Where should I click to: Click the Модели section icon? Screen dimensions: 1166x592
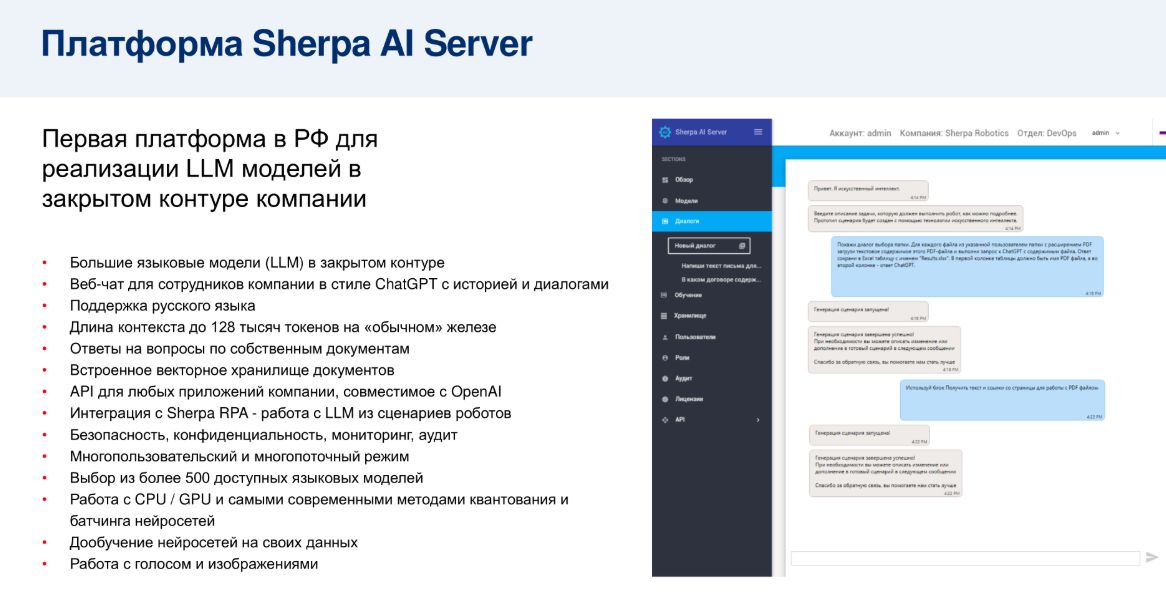[x=665, y=201]
